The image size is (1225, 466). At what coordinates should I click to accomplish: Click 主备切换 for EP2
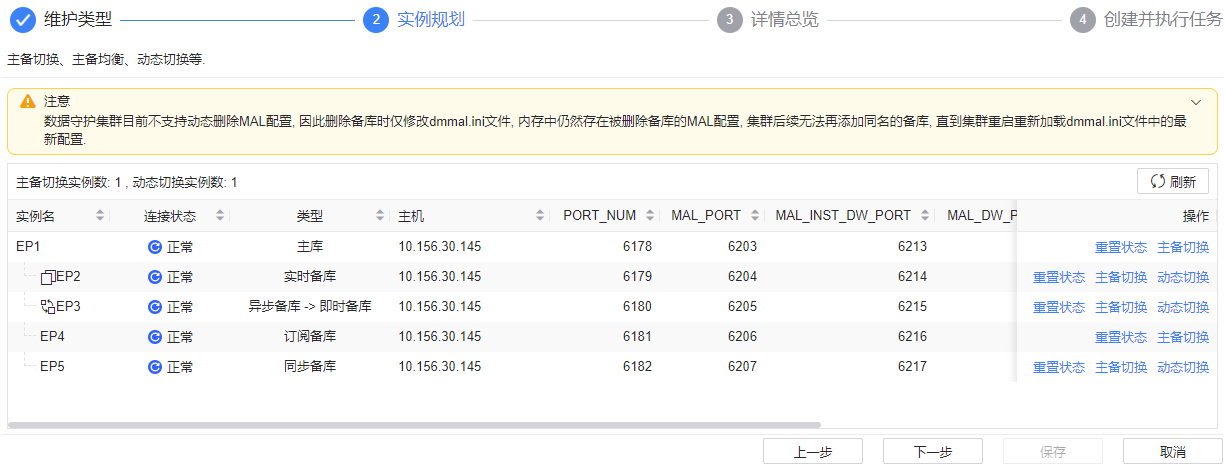(1121, 277)
